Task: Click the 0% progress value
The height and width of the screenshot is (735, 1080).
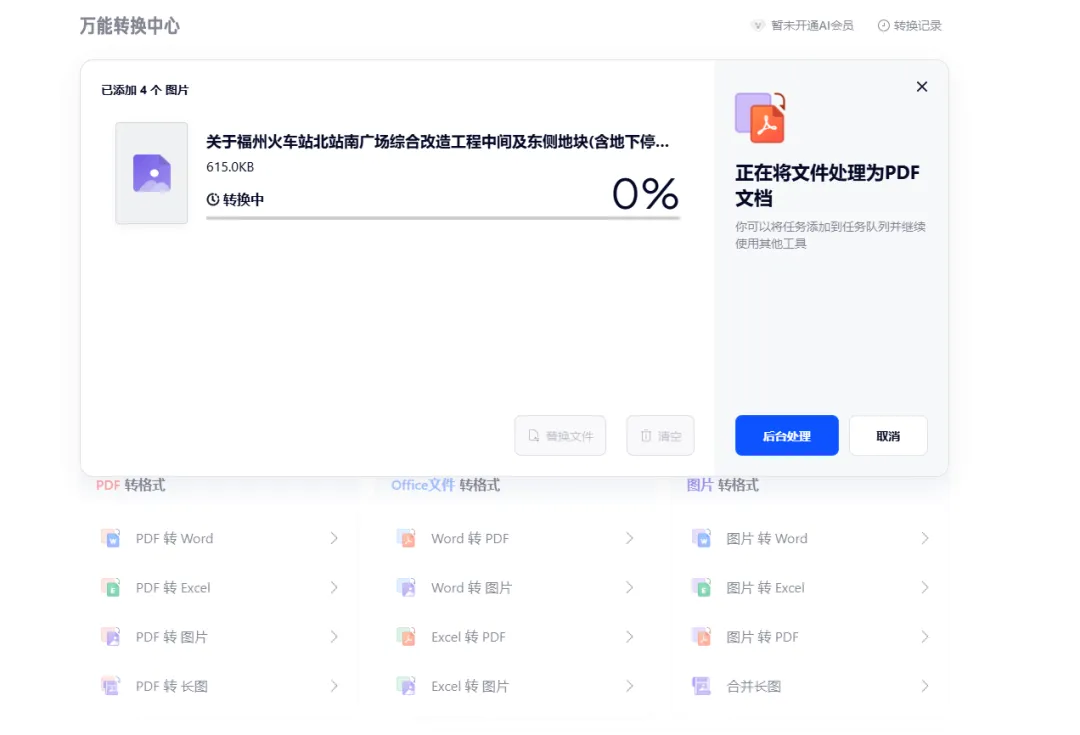Action: click(x=645, y=194)
